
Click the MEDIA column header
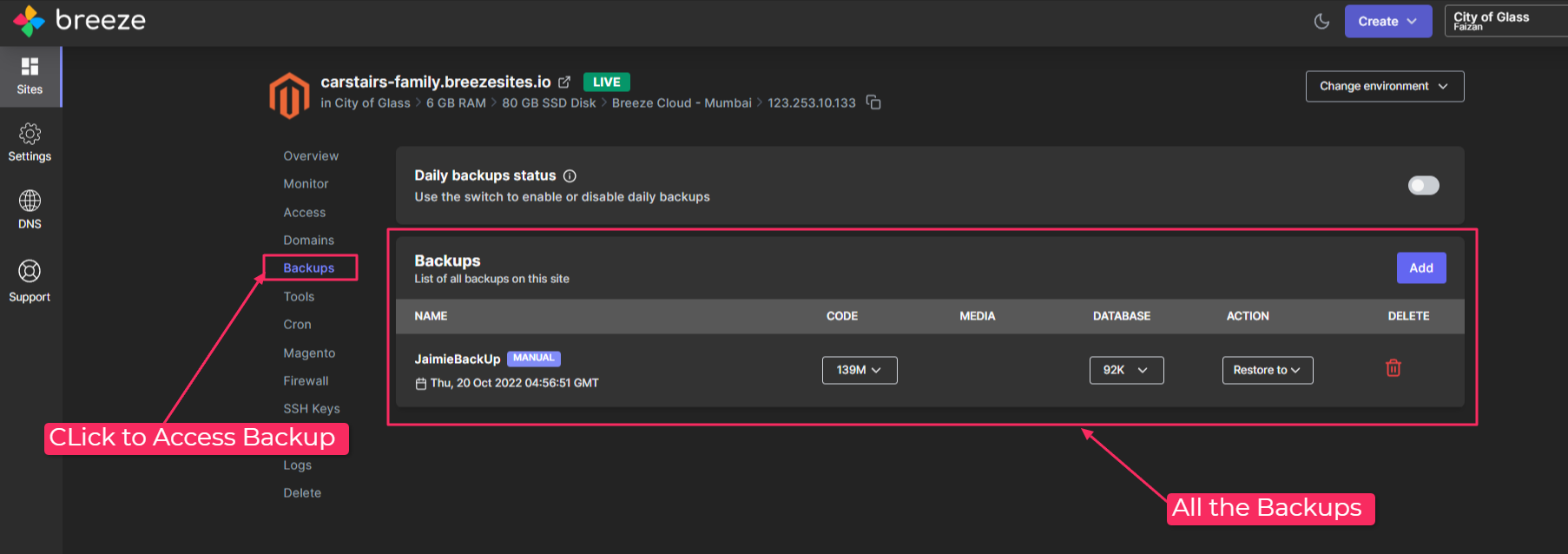[977, 316]
